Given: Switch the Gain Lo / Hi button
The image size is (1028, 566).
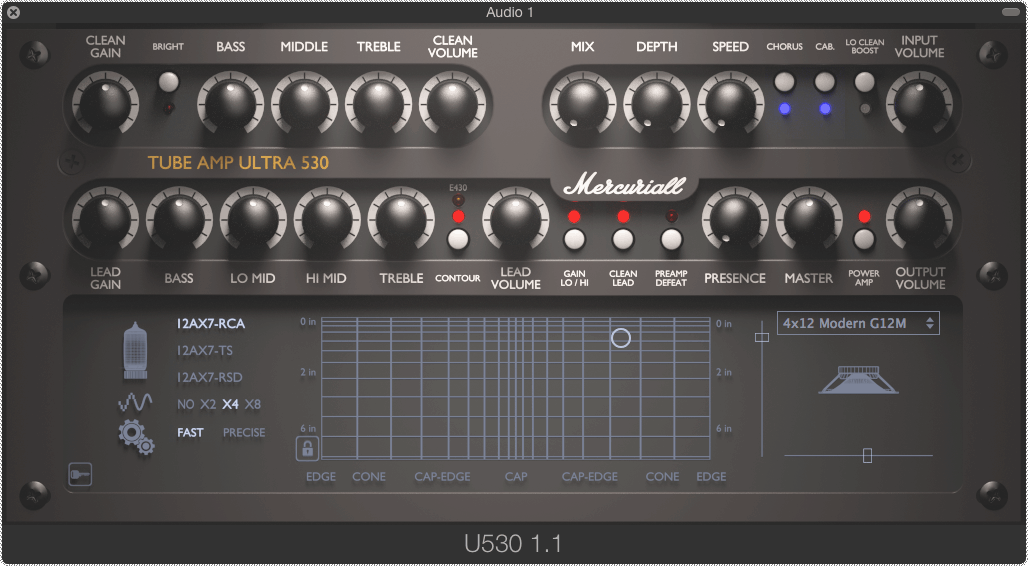Looking at the screenshot, I should coord(574,239).
